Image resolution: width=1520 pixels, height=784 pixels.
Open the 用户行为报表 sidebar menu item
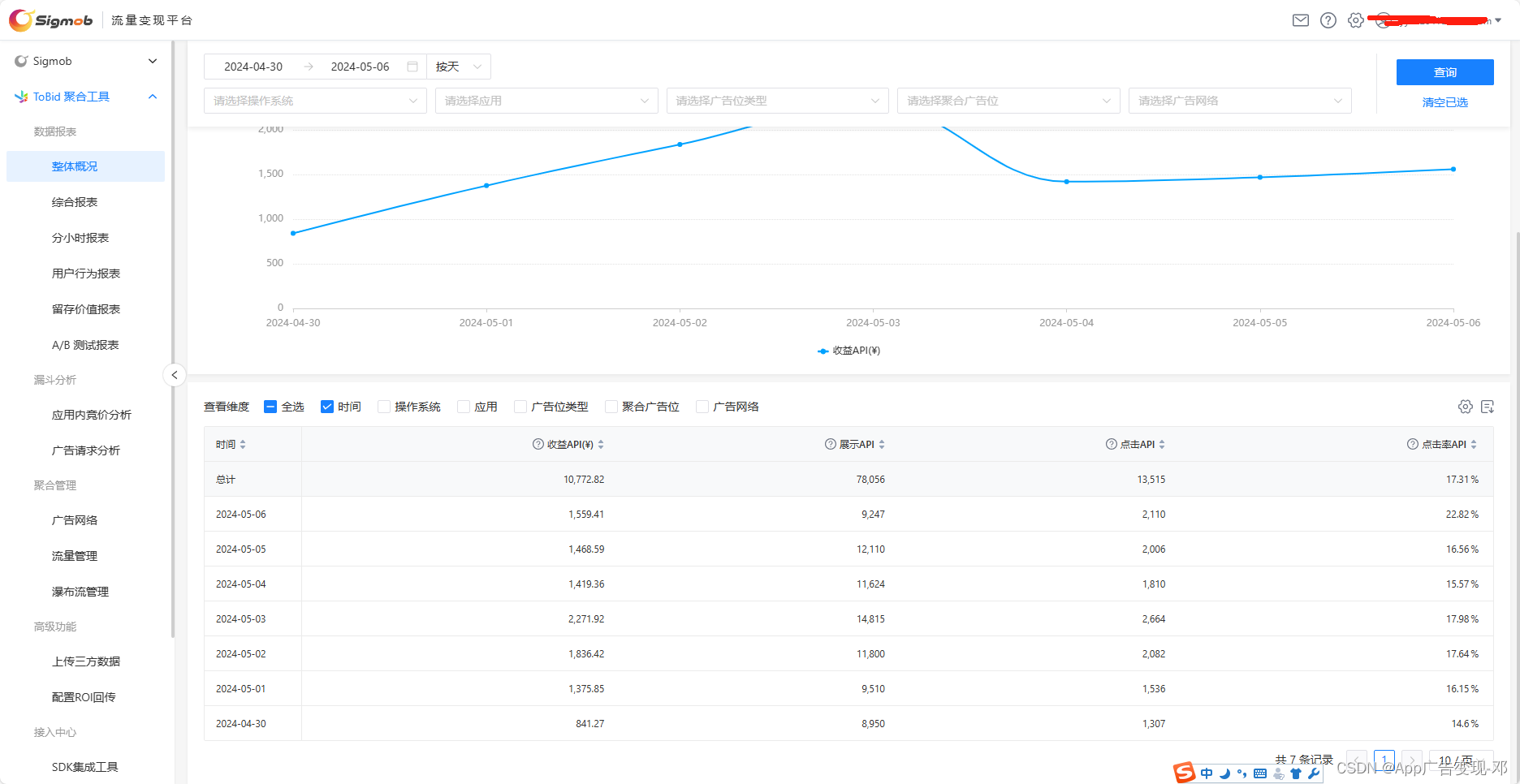(x=85, y=274)
